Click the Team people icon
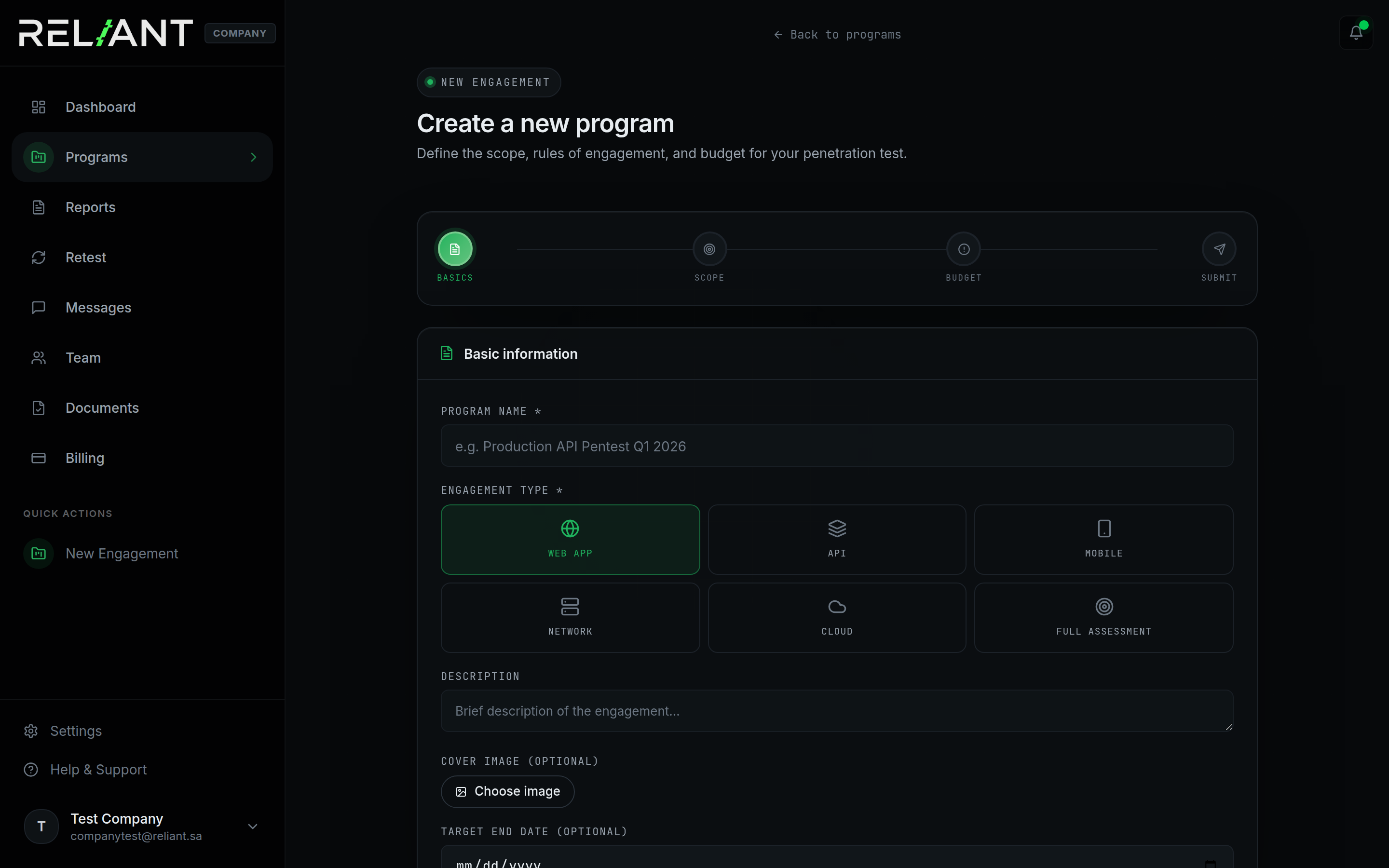The width and height of the screenshot is (1389, 868). 39,358
